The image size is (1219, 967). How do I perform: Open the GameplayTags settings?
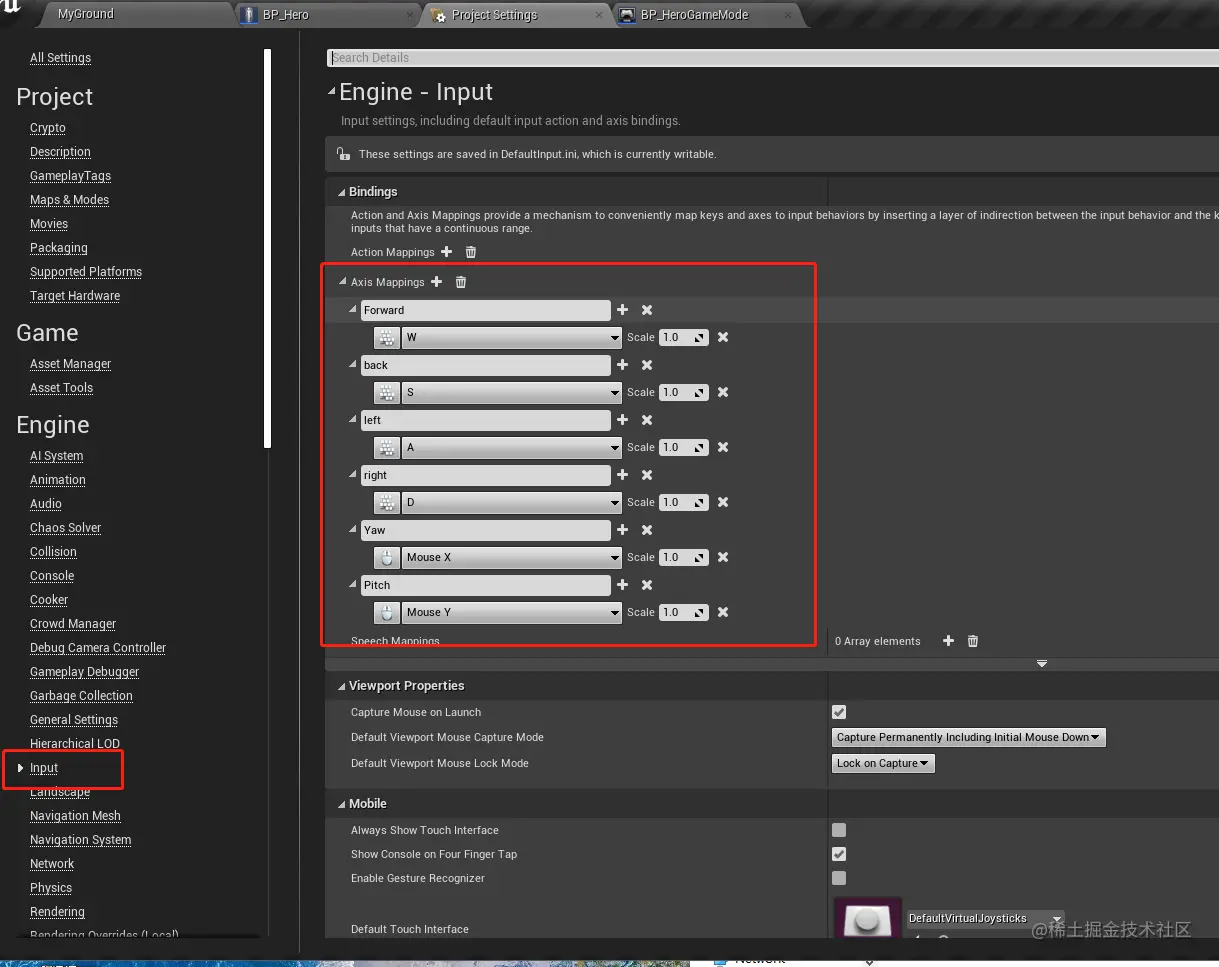[70, 176]
